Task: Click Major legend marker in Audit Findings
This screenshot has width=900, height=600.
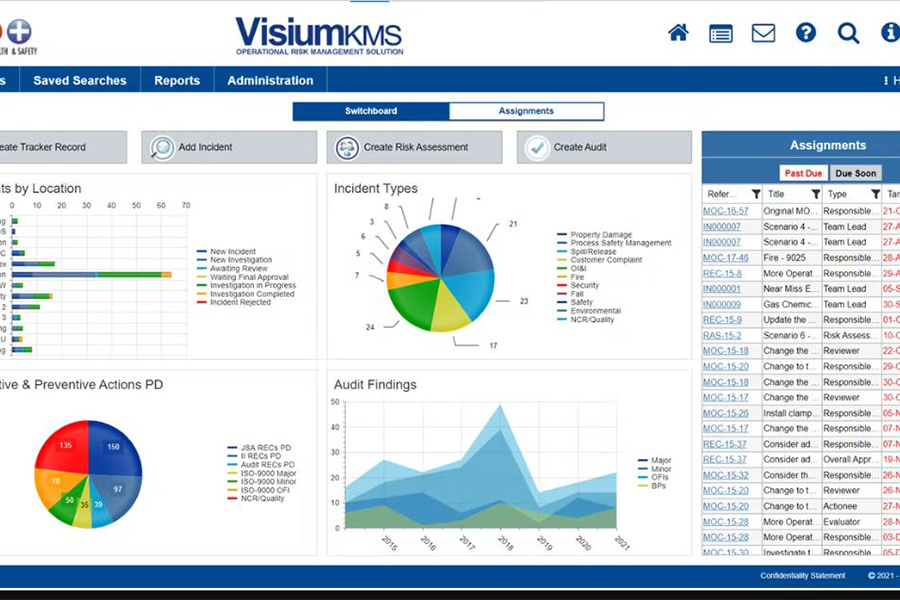Action: (x=643, y=460)
